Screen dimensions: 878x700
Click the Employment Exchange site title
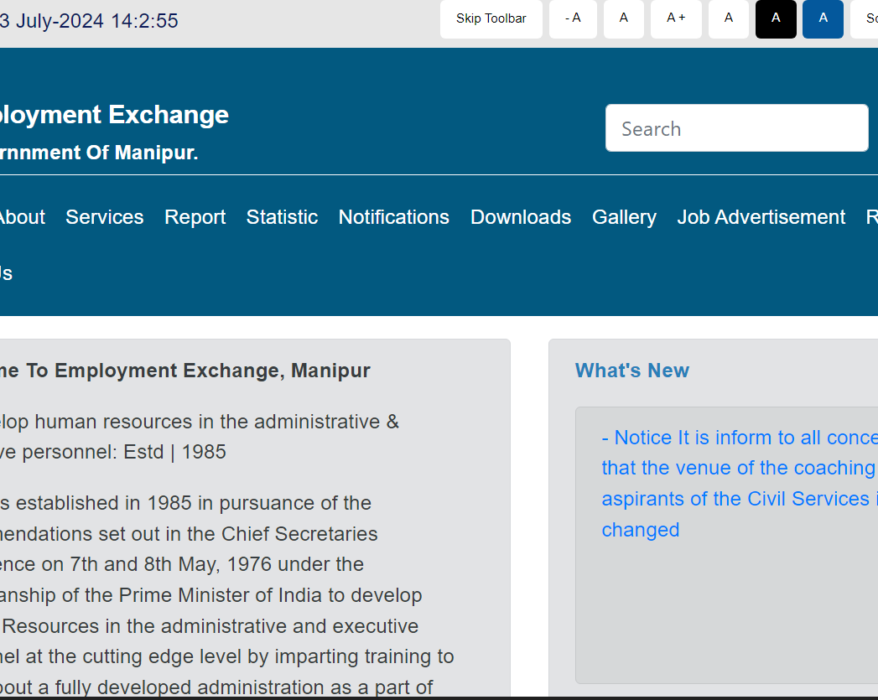point(114,115)
